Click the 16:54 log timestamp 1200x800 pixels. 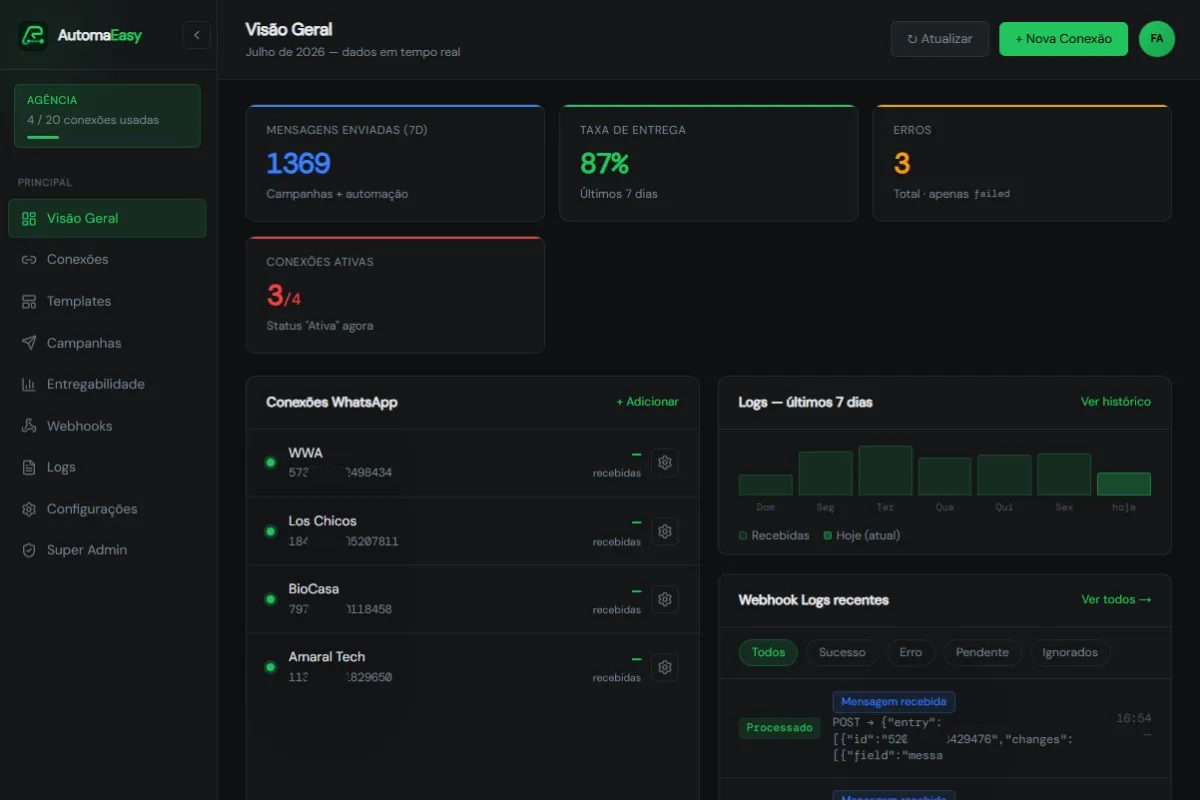coord(1134,718)
